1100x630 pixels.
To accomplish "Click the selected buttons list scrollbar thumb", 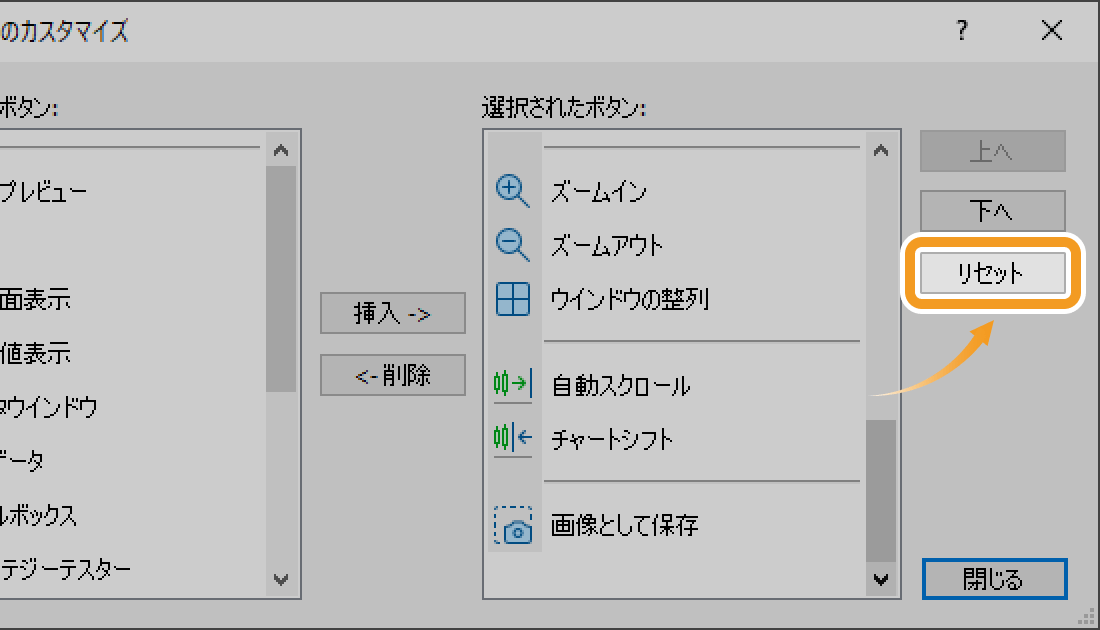I will [x=881, y=491].
